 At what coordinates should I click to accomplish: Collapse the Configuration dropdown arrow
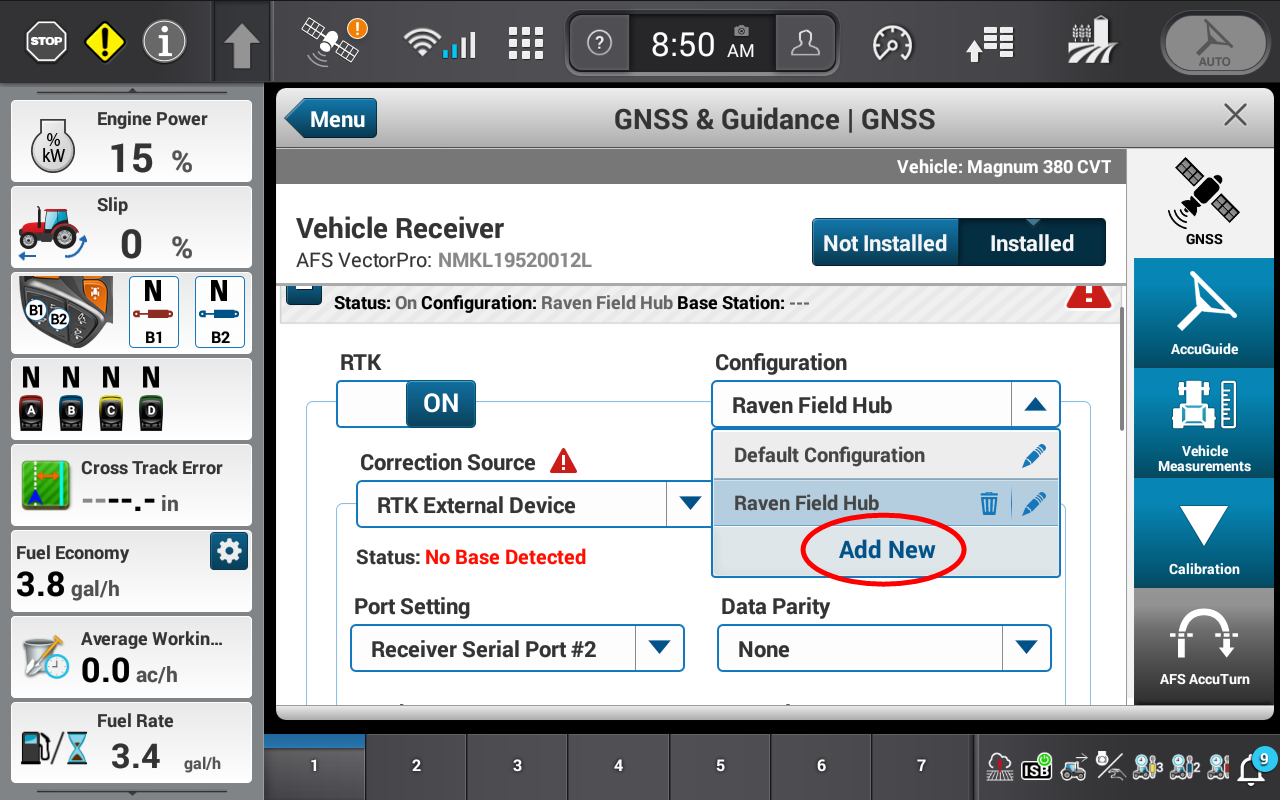click(1036, 405)
